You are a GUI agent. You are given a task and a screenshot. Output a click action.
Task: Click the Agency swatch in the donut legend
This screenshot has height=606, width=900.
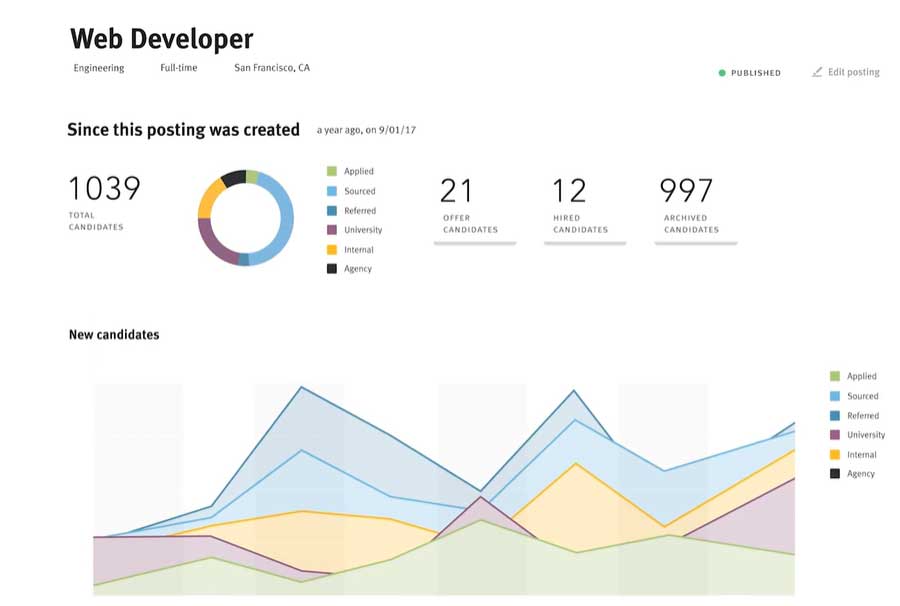[333, 268]
